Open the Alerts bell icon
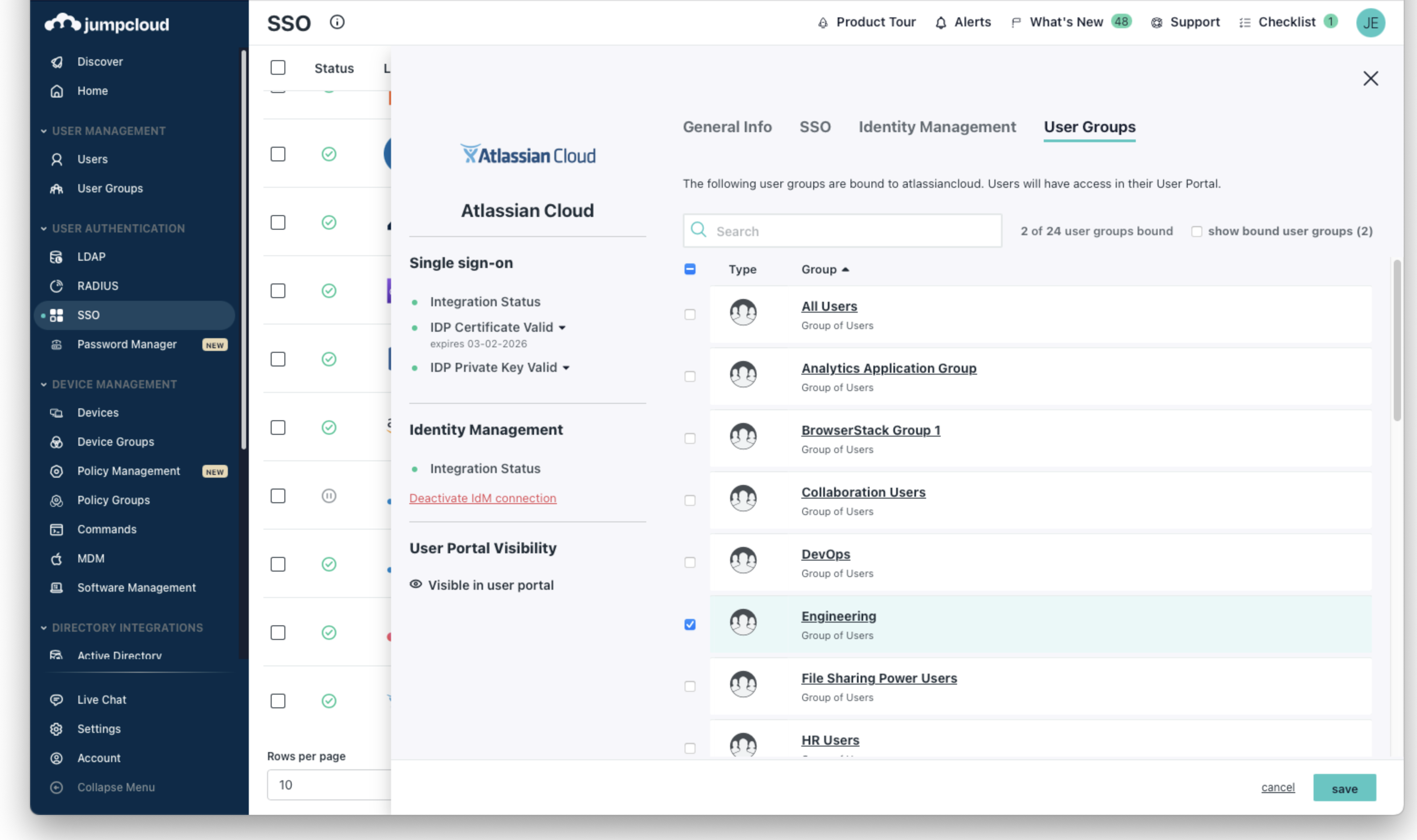Viewport: 1417px width, 840px height. (x=941, y=23)
